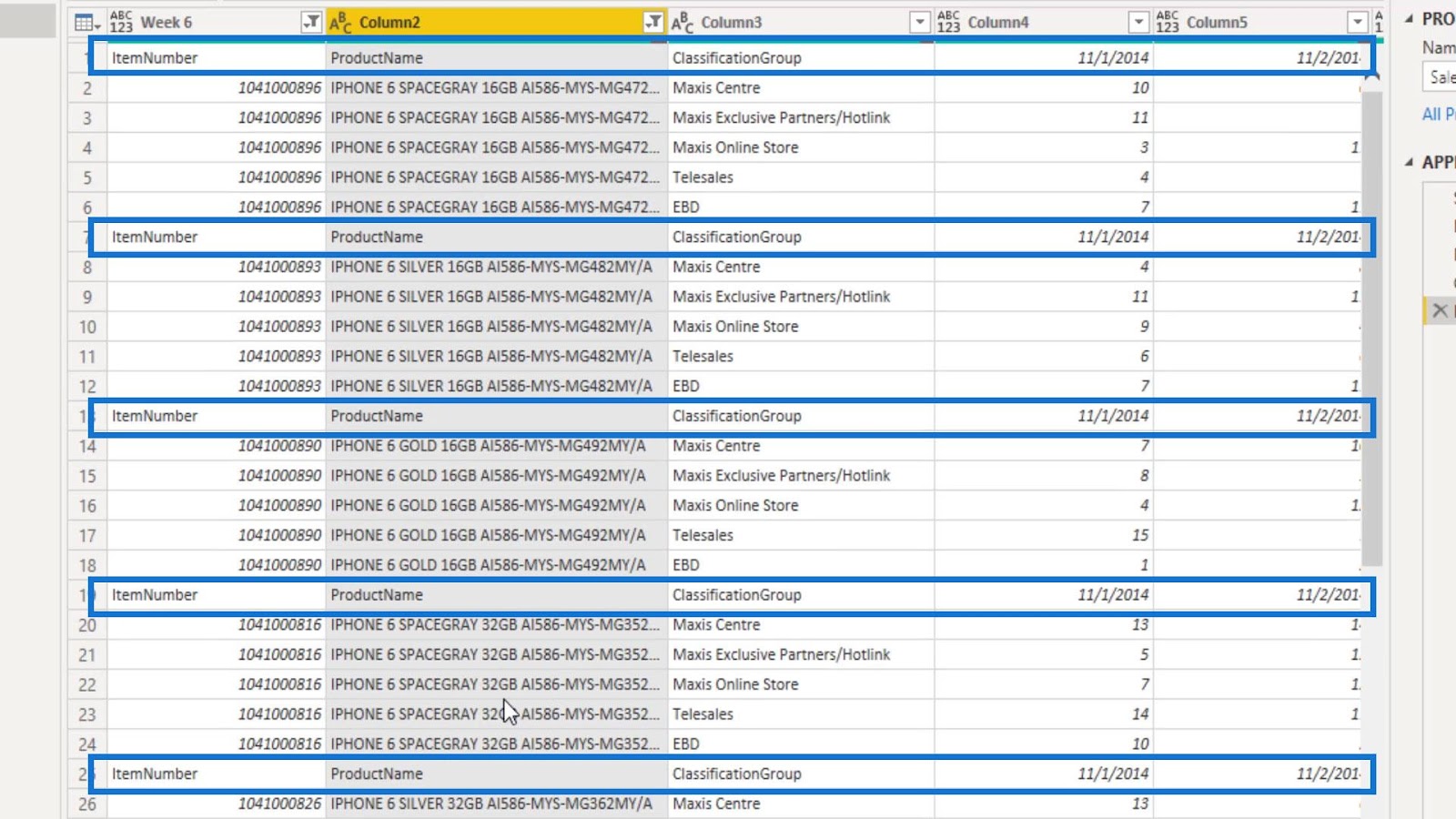Screen dimensions: 1456x819
Task: Open the Column3 filter dropdown
Action: (920, 23)
